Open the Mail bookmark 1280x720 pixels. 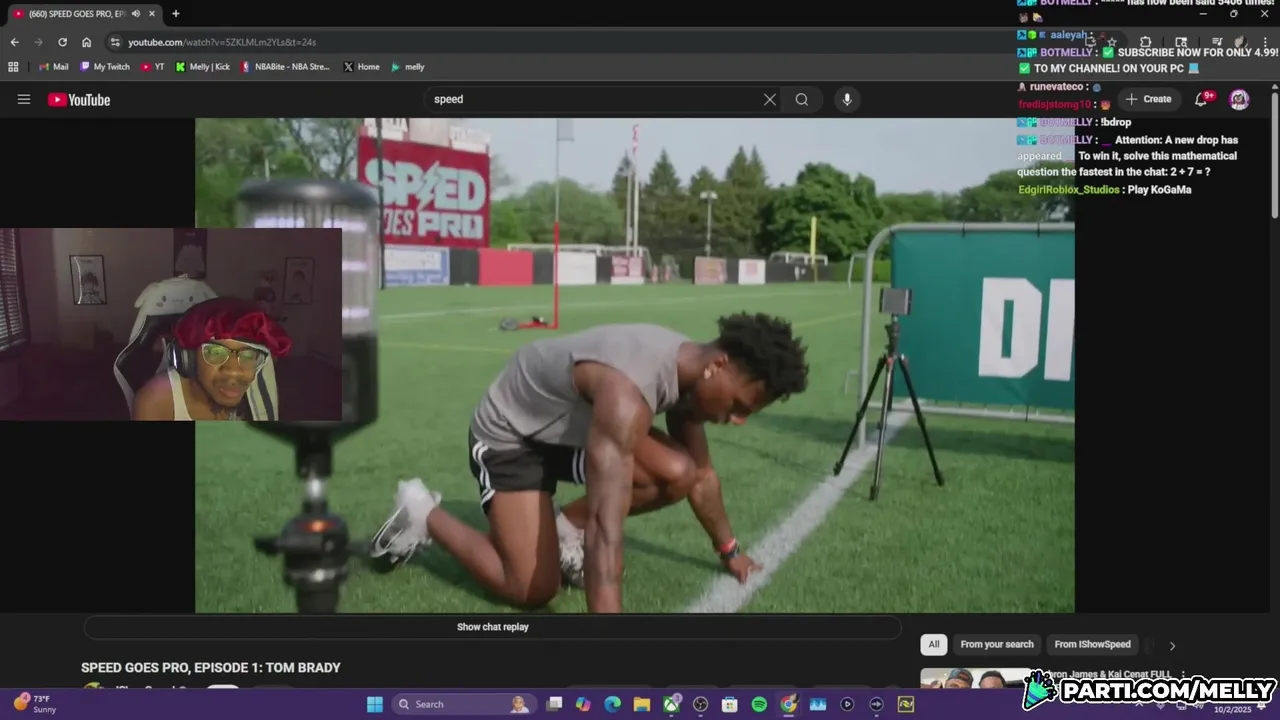click(x=54, y=67)
